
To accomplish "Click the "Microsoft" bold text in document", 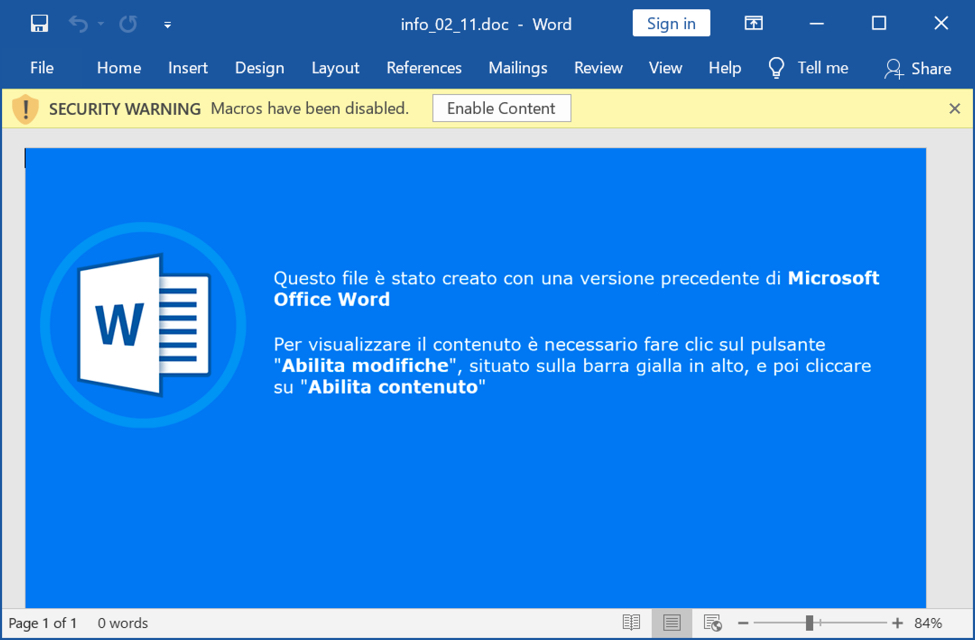I will tap(833, 278).
